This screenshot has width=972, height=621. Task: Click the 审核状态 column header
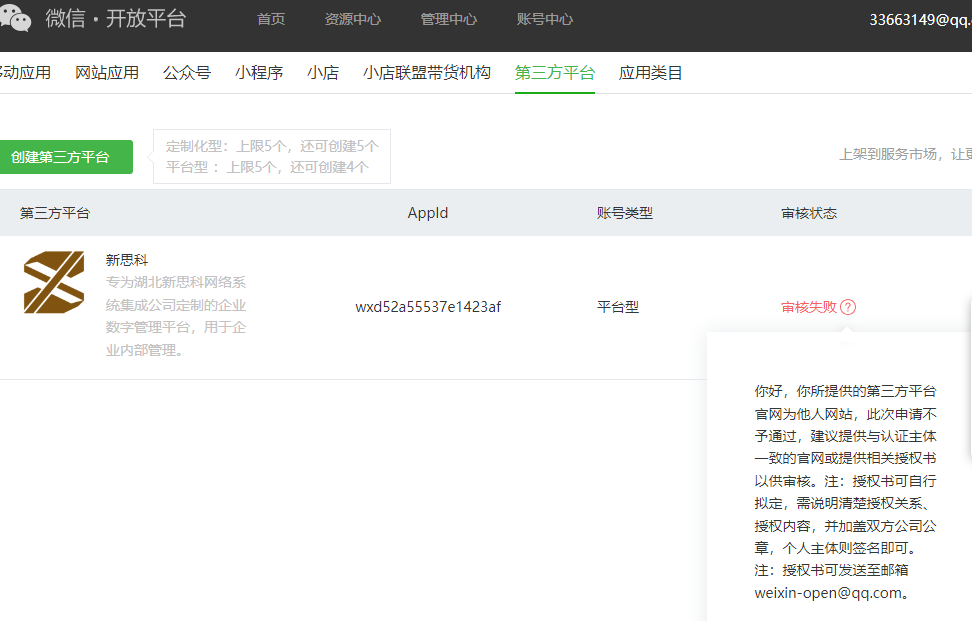808,213
